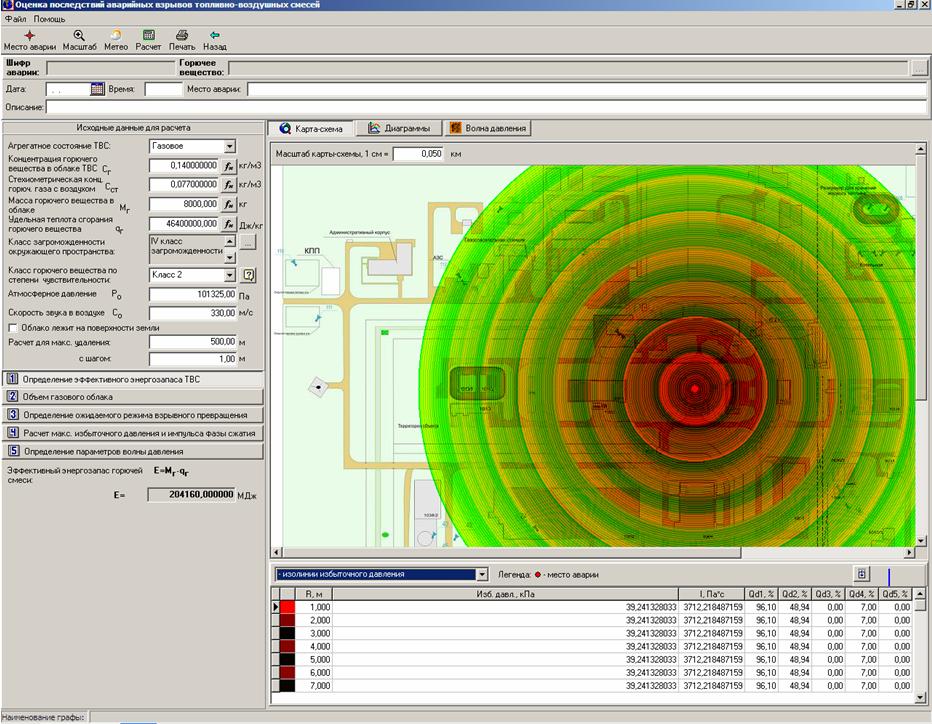The width and height of the screenshot is (932, 724).
Task: Click the Печать printer icon
Action: (x=182, y=35)
